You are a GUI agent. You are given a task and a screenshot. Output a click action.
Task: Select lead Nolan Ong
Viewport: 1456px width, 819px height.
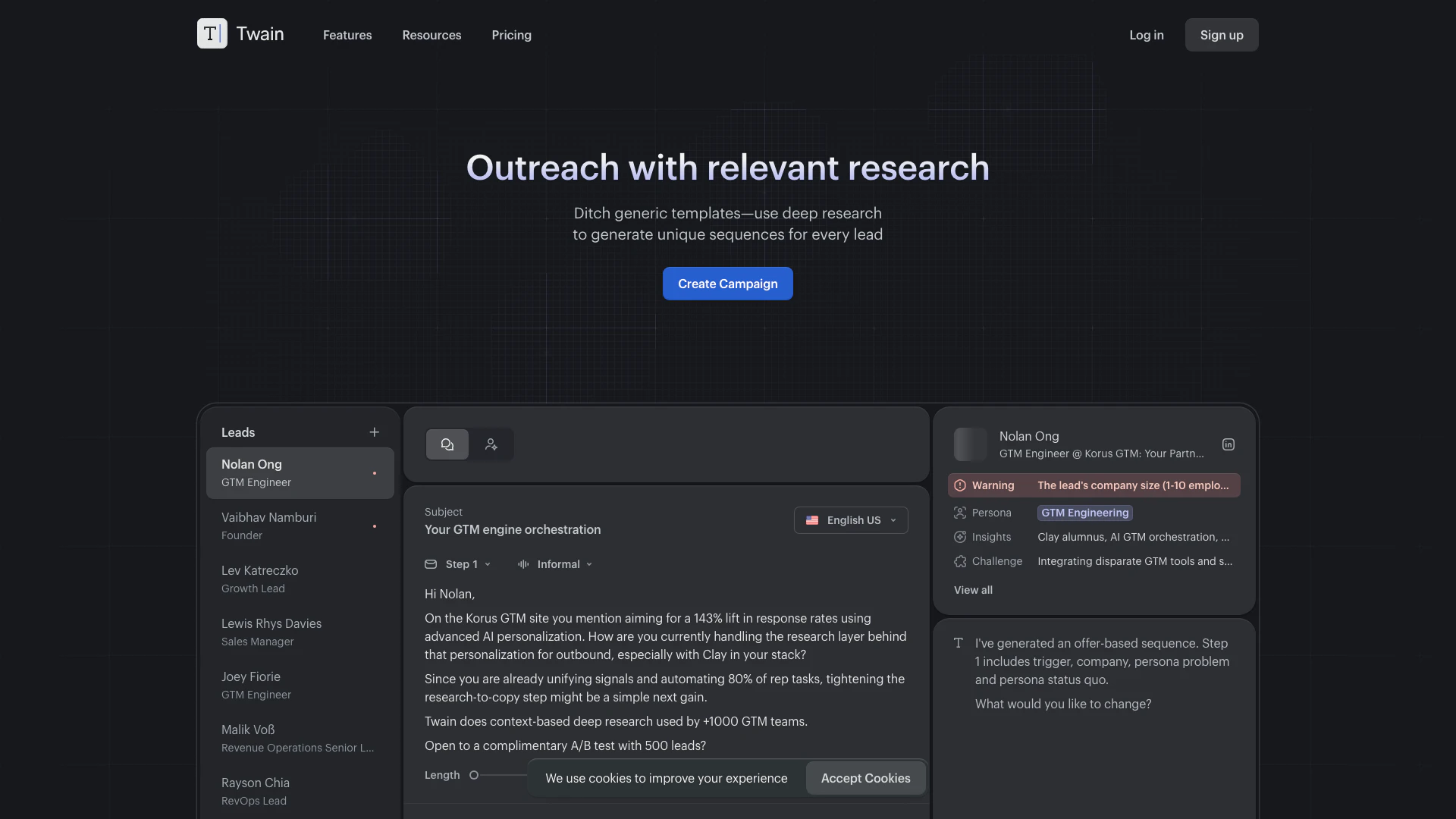(x=300, y=473)
